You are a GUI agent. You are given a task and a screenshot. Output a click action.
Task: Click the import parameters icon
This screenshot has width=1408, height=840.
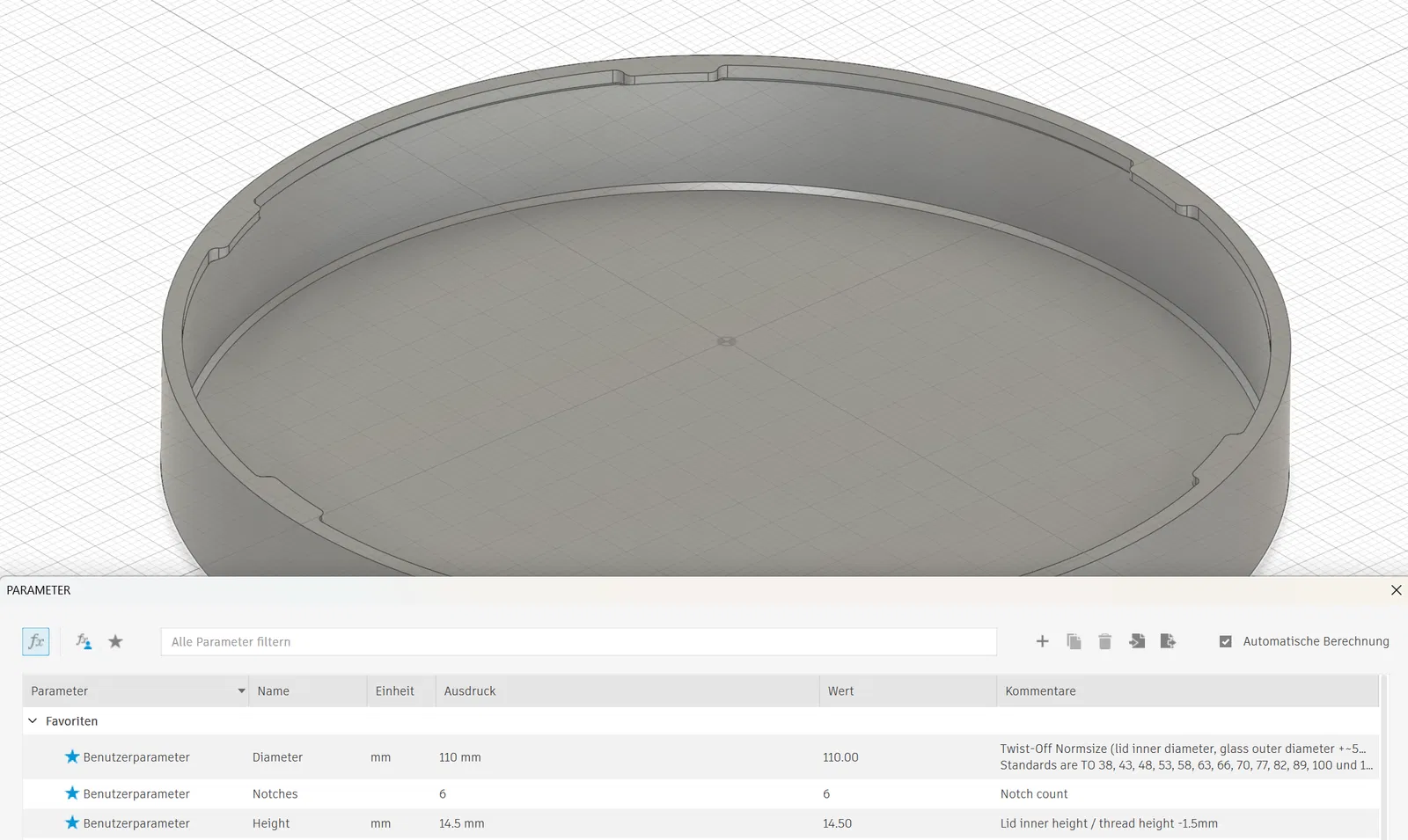[x=1137, y=641]
